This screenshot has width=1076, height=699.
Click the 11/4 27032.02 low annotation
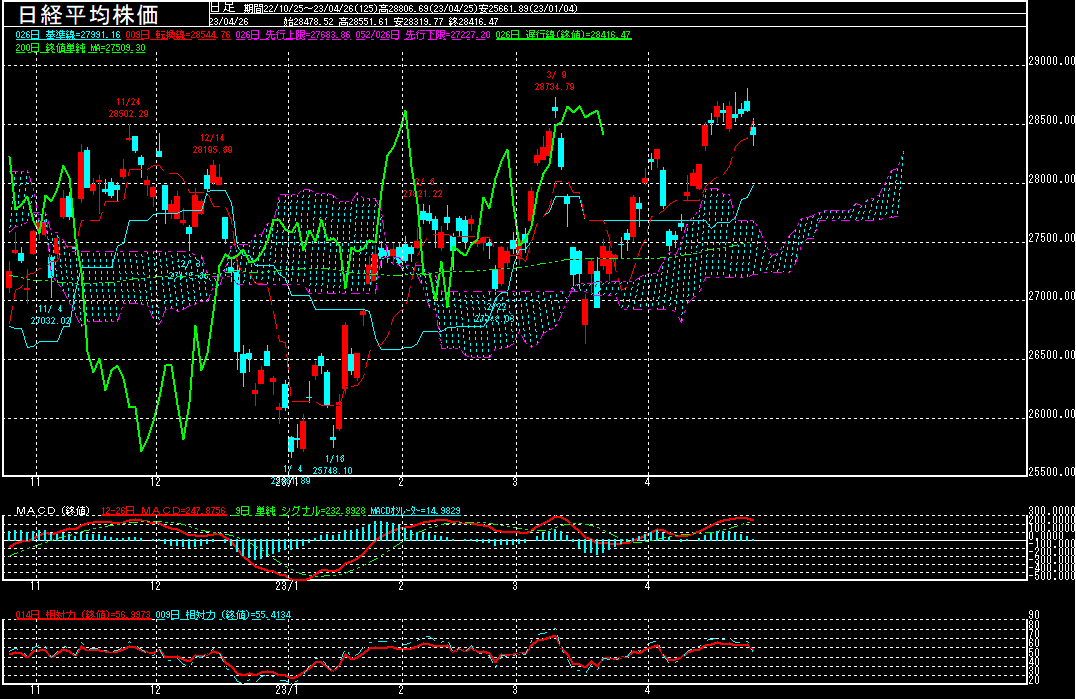[50, 315]
